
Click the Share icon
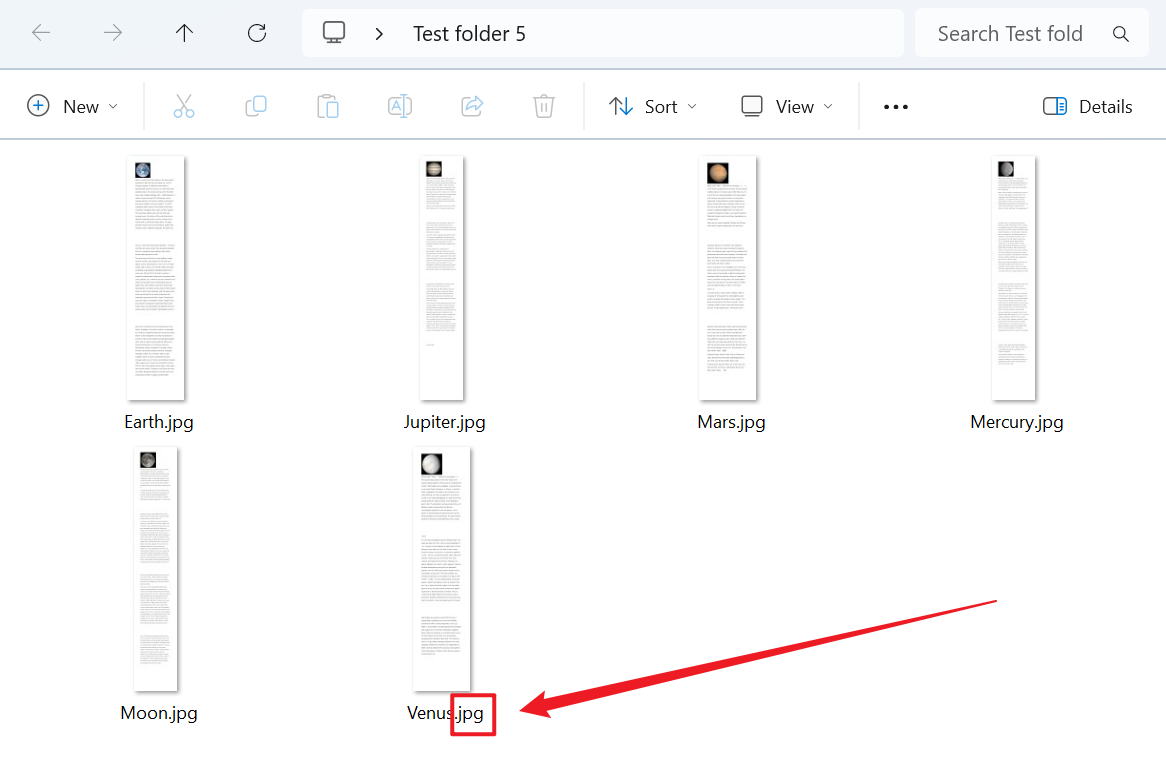point(472,106)
